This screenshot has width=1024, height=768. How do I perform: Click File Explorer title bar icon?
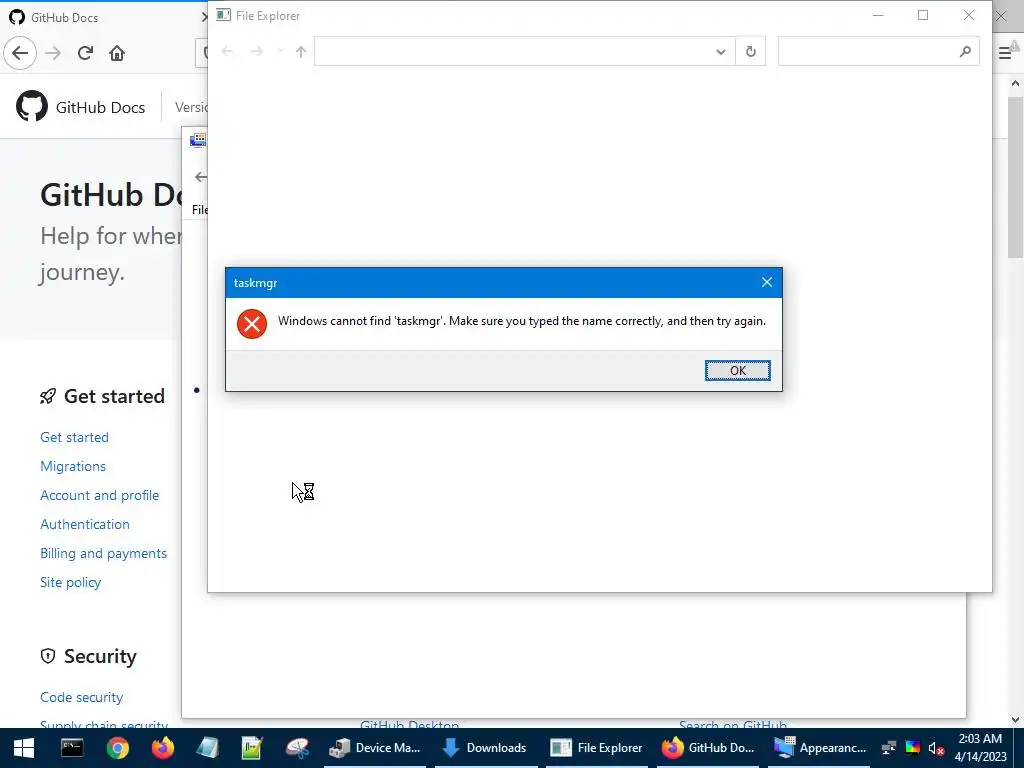pyautogui.click(x=223, y=15)
